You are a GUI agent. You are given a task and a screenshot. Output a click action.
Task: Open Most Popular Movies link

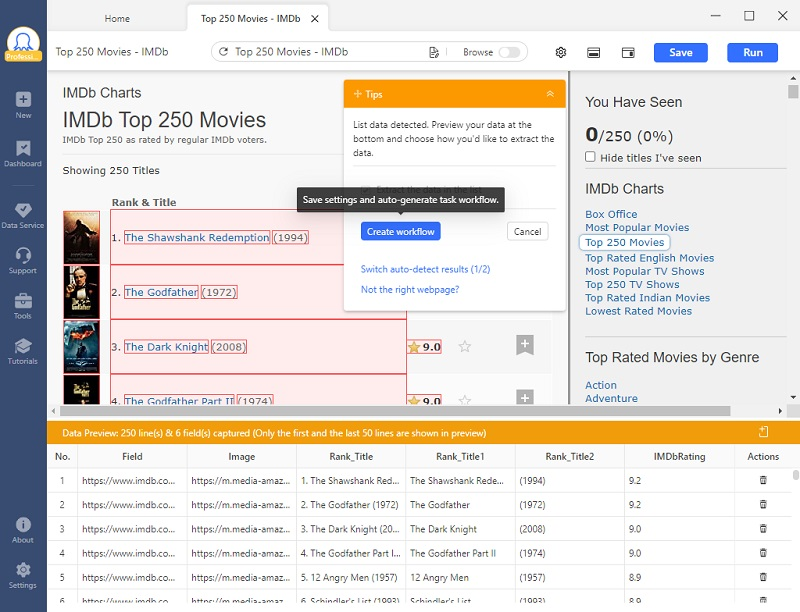coord(637,227)
